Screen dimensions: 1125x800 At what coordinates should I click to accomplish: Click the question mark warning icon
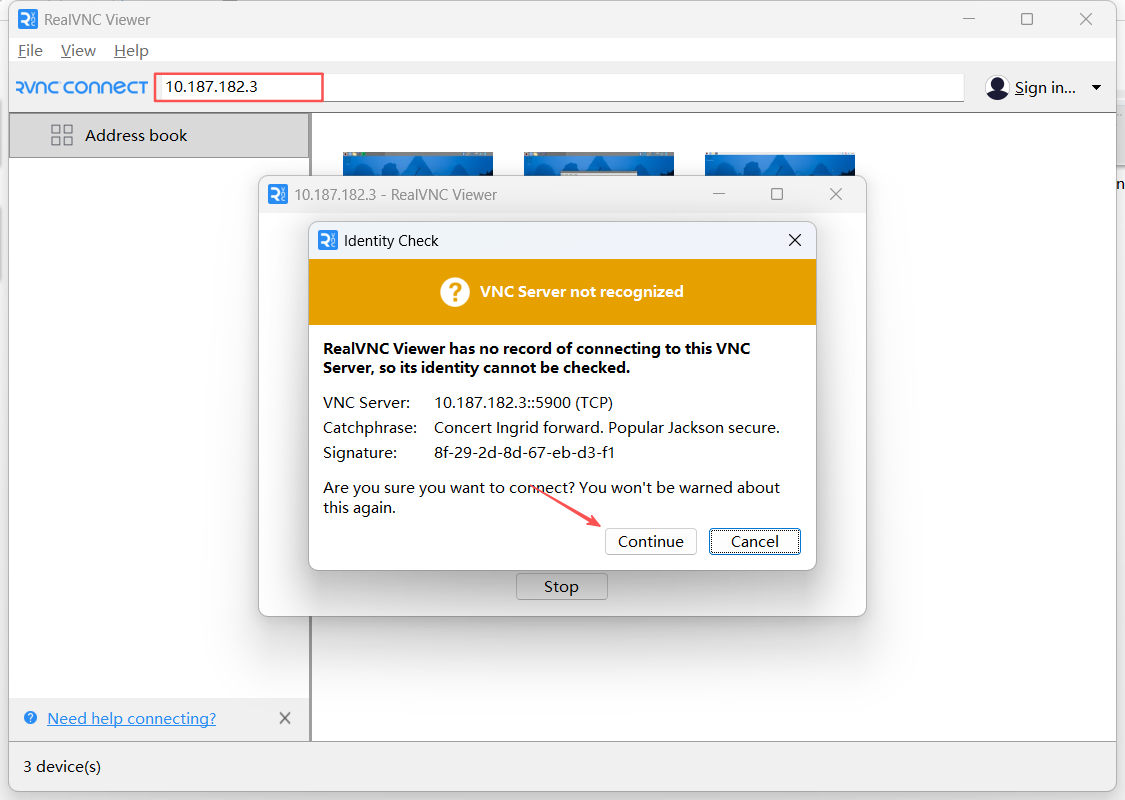455,292
